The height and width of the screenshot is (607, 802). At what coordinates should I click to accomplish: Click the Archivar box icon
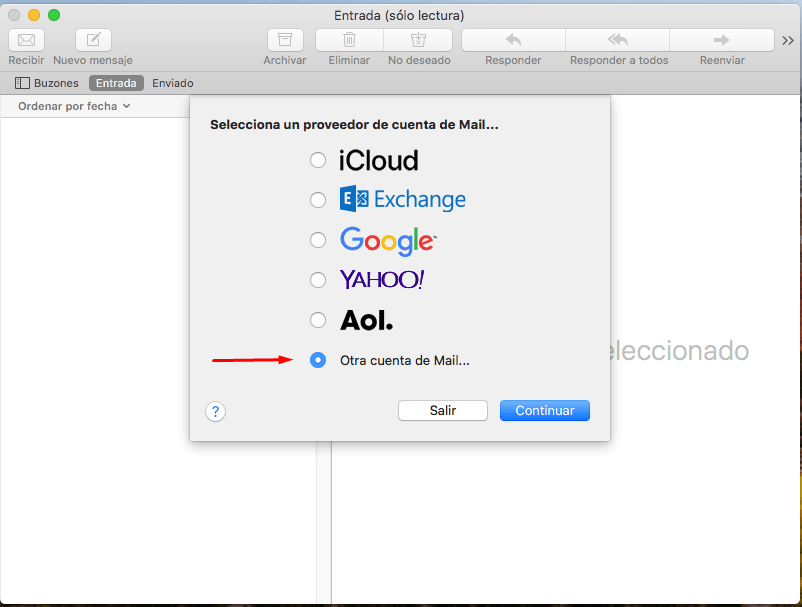(x=285, y=40)
